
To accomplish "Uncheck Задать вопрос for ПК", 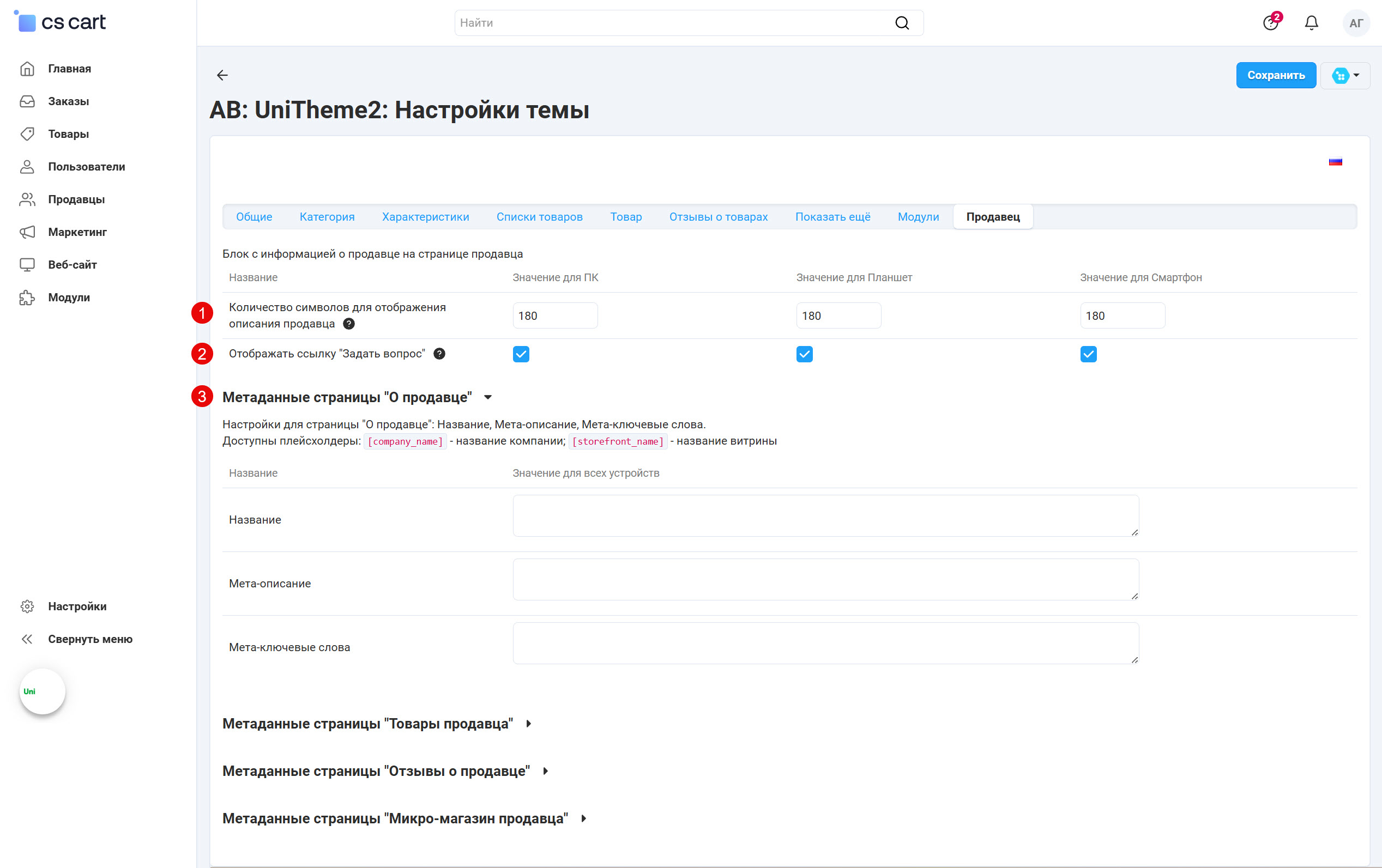I will [521, 355].
